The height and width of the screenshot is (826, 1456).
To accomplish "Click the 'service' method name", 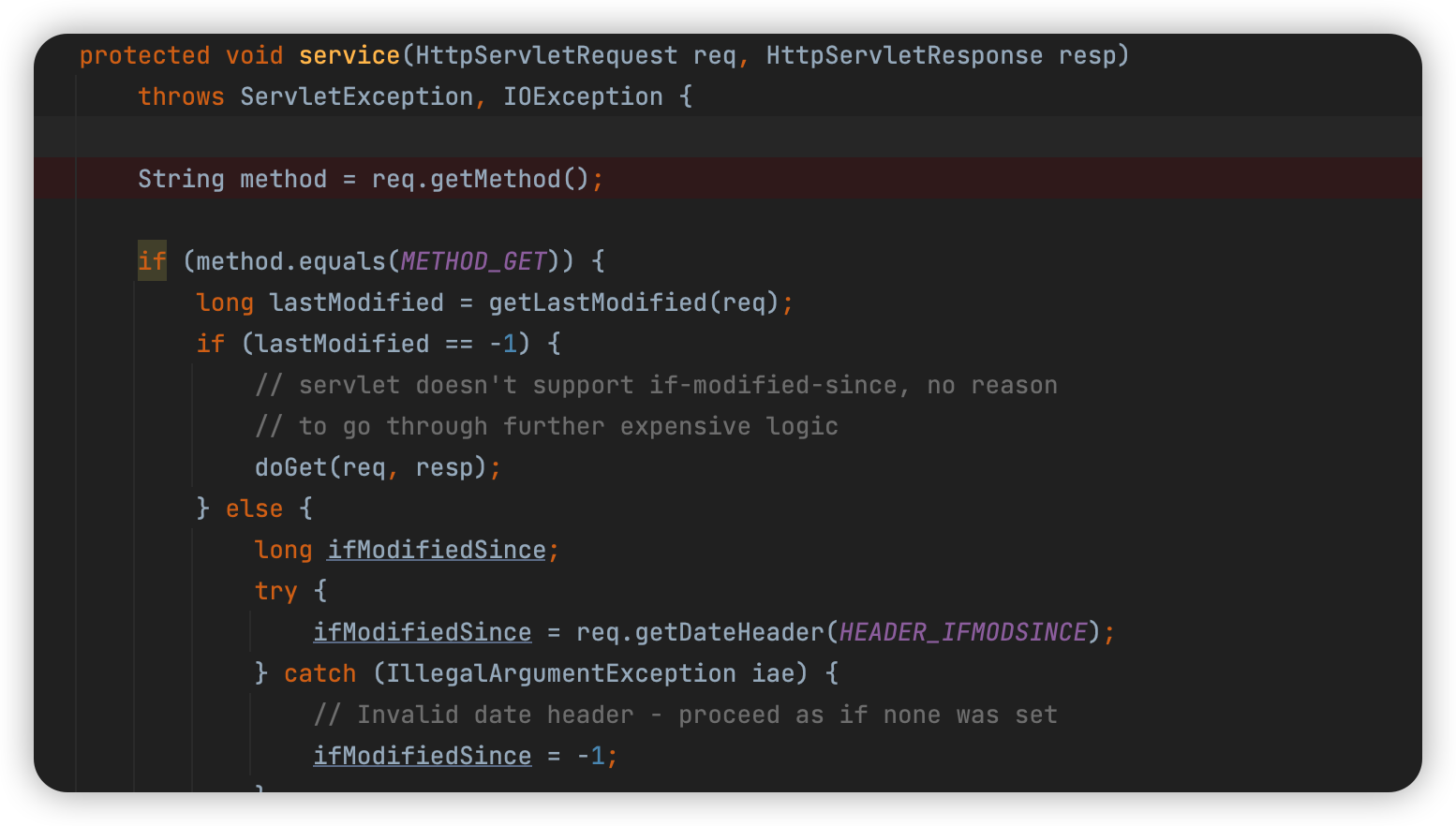I will (x=349, y=55).
